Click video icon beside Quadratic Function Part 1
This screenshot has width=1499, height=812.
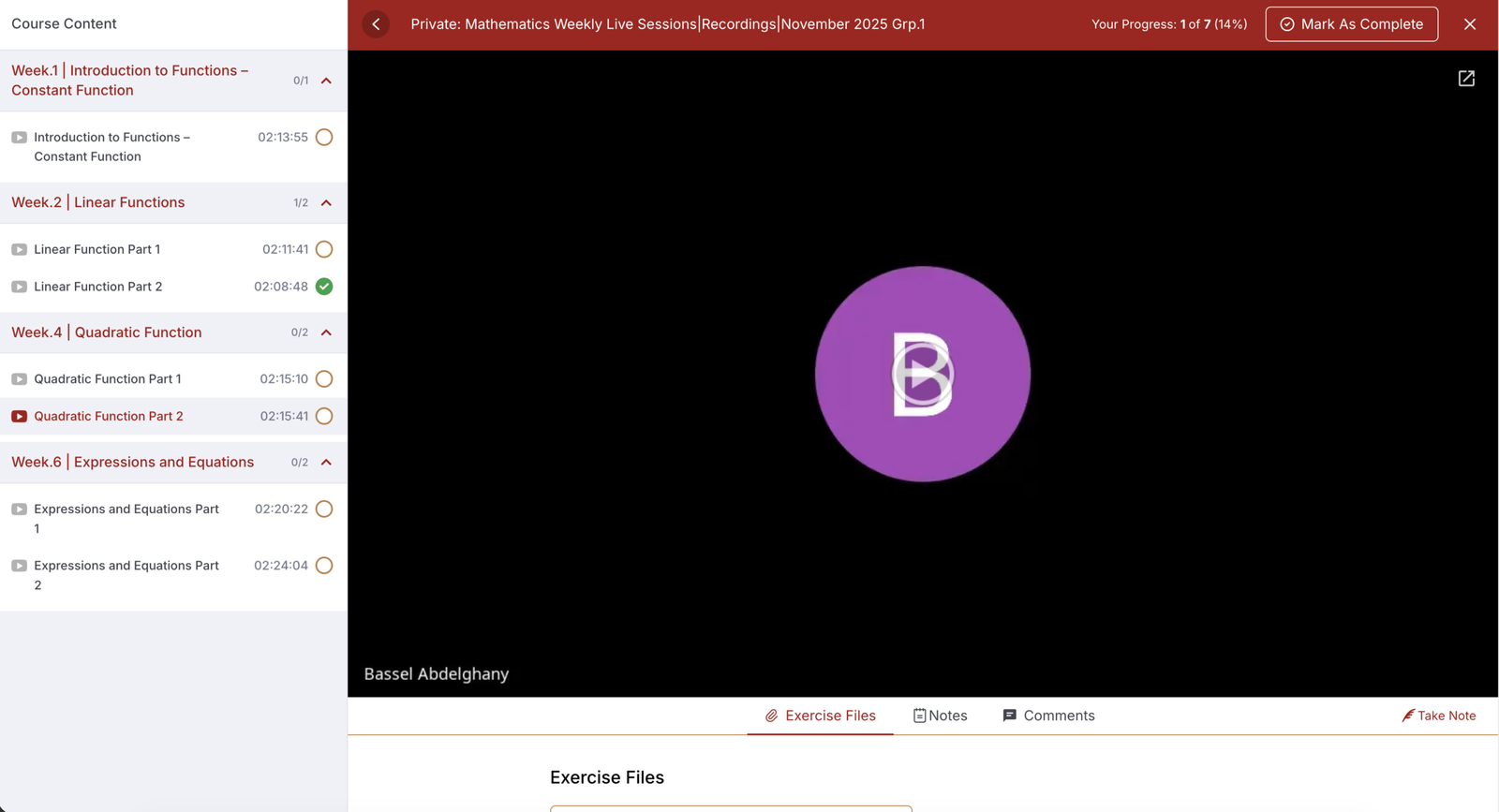[x=19, y=379]
